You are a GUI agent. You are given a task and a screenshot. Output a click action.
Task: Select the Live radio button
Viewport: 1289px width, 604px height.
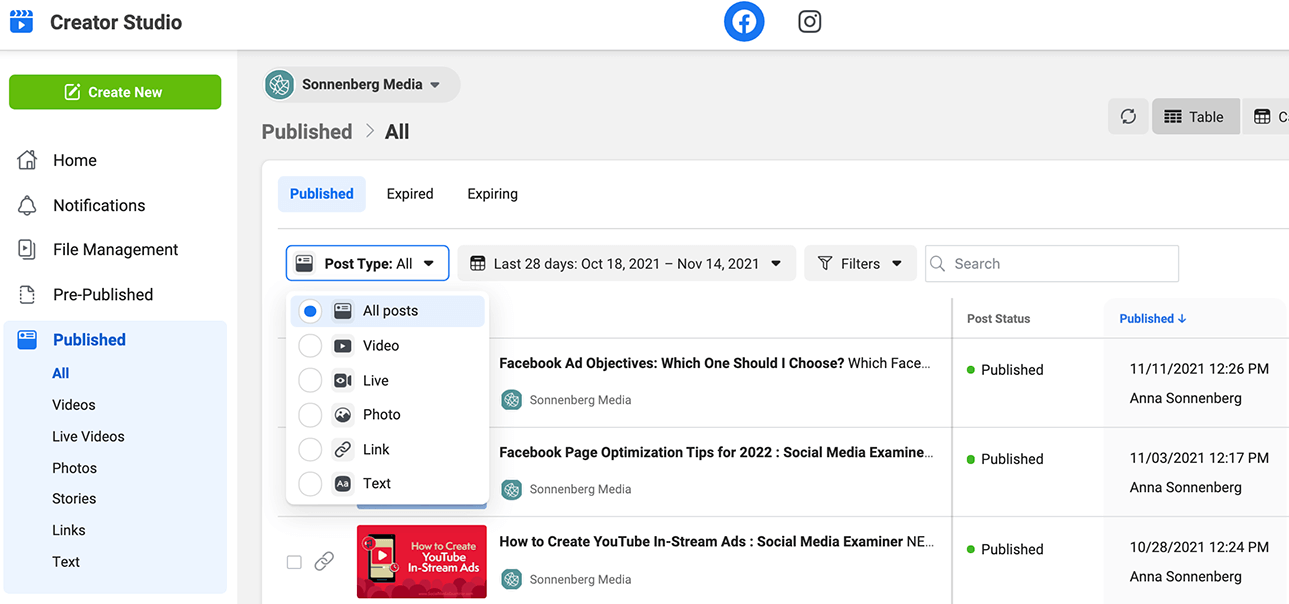pos(310,381)
